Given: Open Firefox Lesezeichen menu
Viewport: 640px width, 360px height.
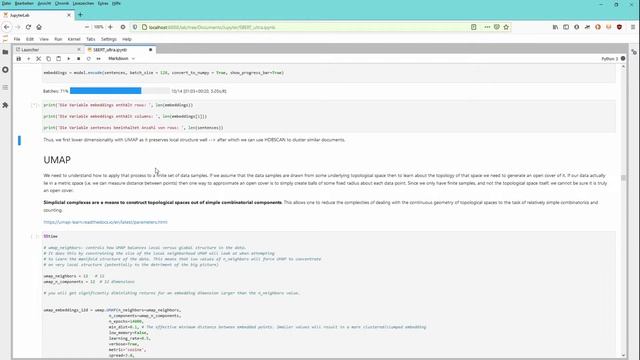Looking at the screenshot, I should (83, 4).
